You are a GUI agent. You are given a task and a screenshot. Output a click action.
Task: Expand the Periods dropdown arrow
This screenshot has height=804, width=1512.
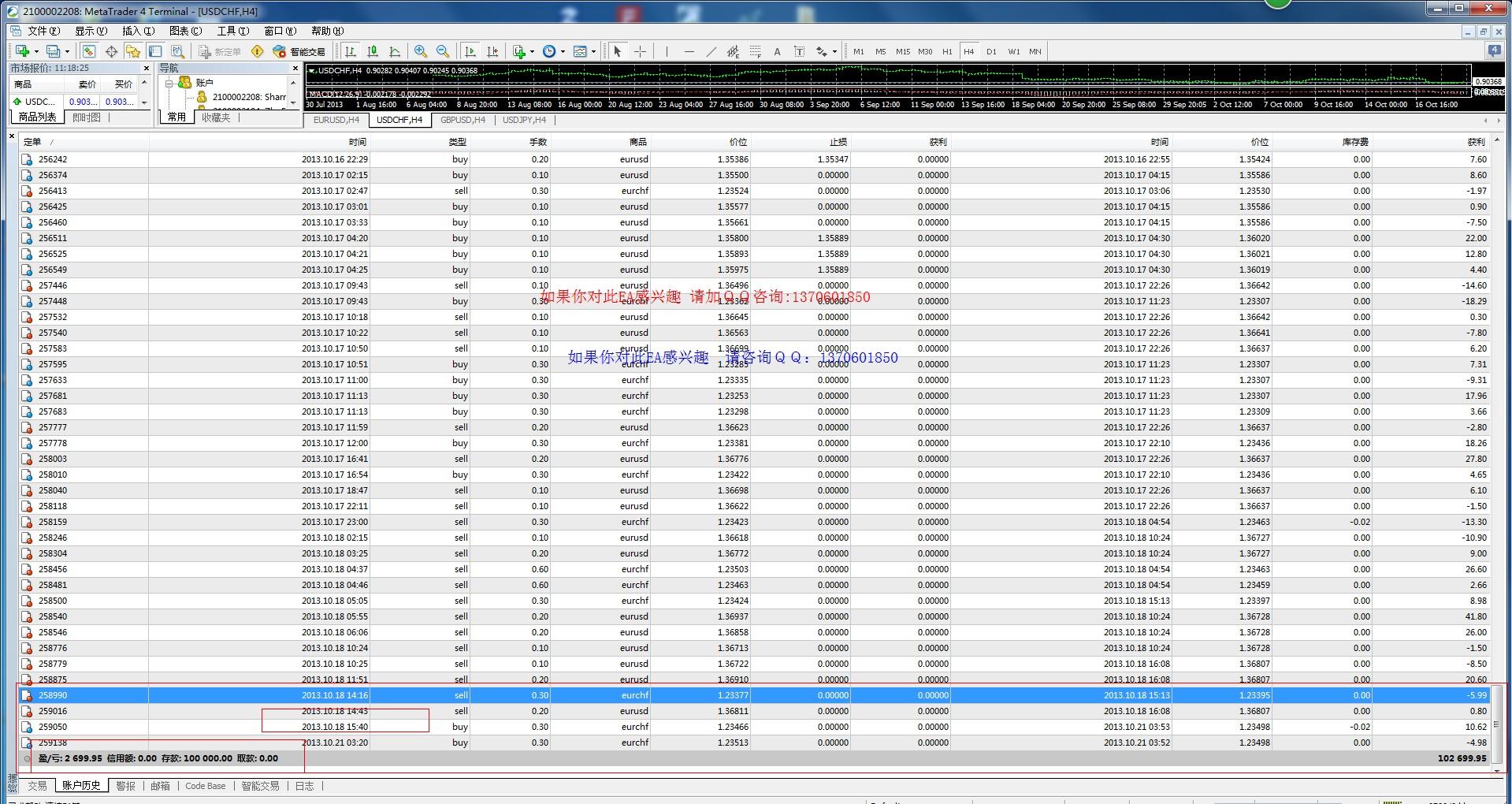563,52
